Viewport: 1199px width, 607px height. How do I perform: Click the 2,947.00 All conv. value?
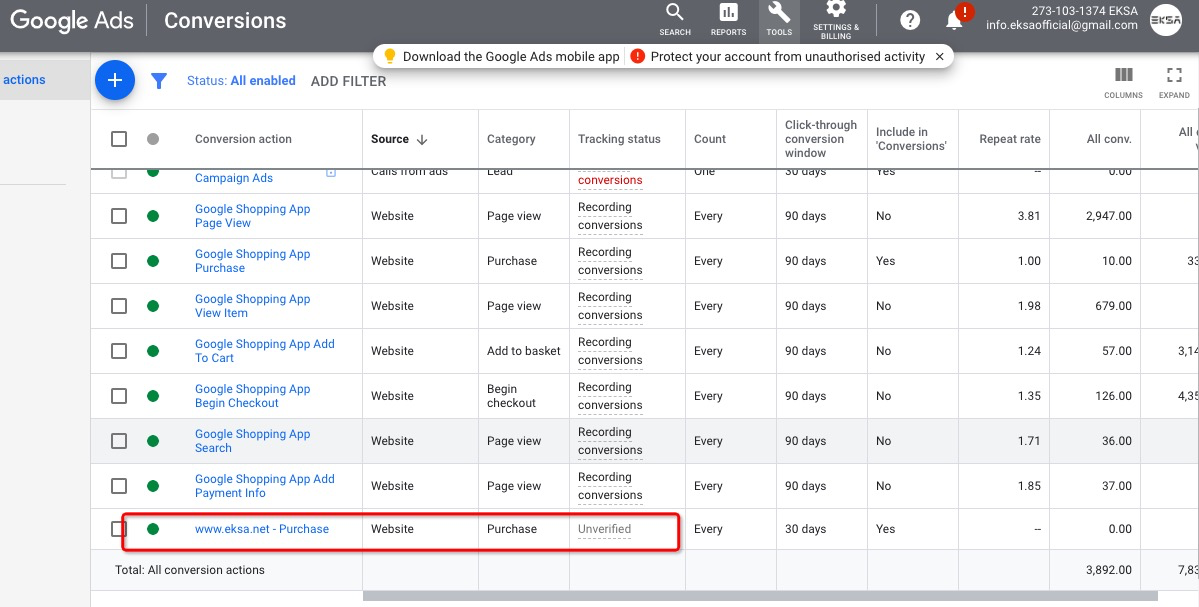click(1109, 216)
